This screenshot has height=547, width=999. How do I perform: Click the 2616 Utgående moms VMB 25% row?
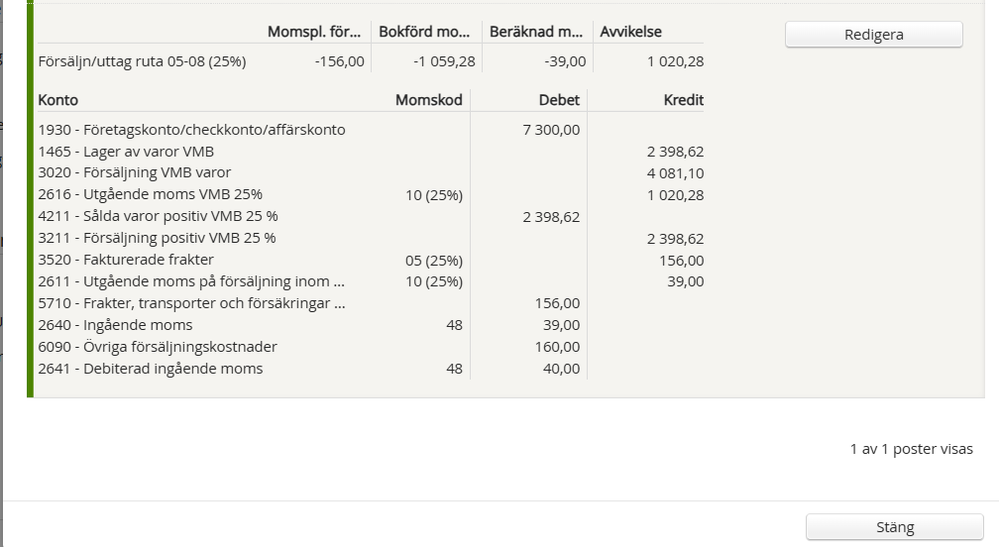tap(150, 194)
